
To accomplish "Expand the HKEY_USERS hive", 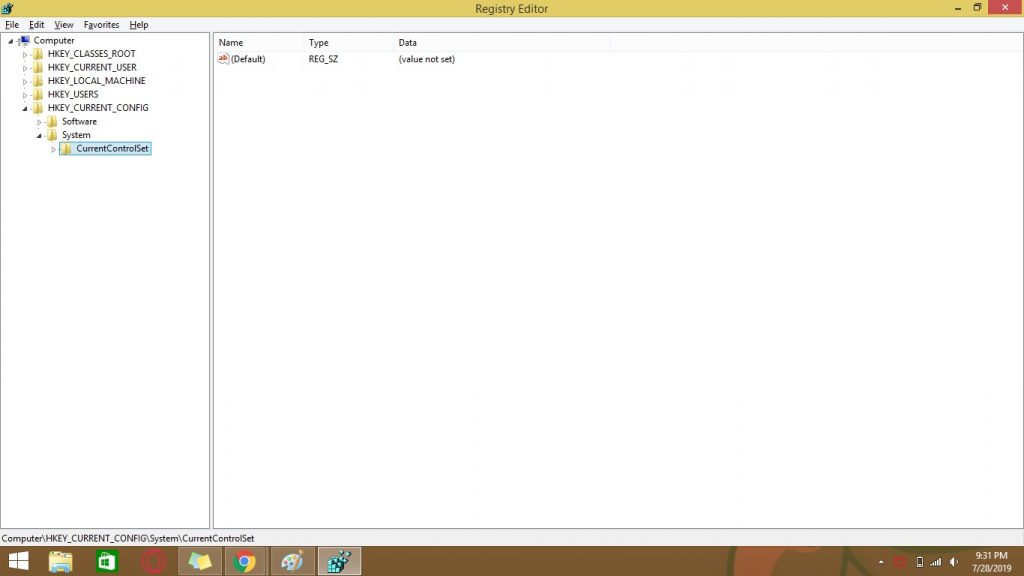I will click(25, 95).
